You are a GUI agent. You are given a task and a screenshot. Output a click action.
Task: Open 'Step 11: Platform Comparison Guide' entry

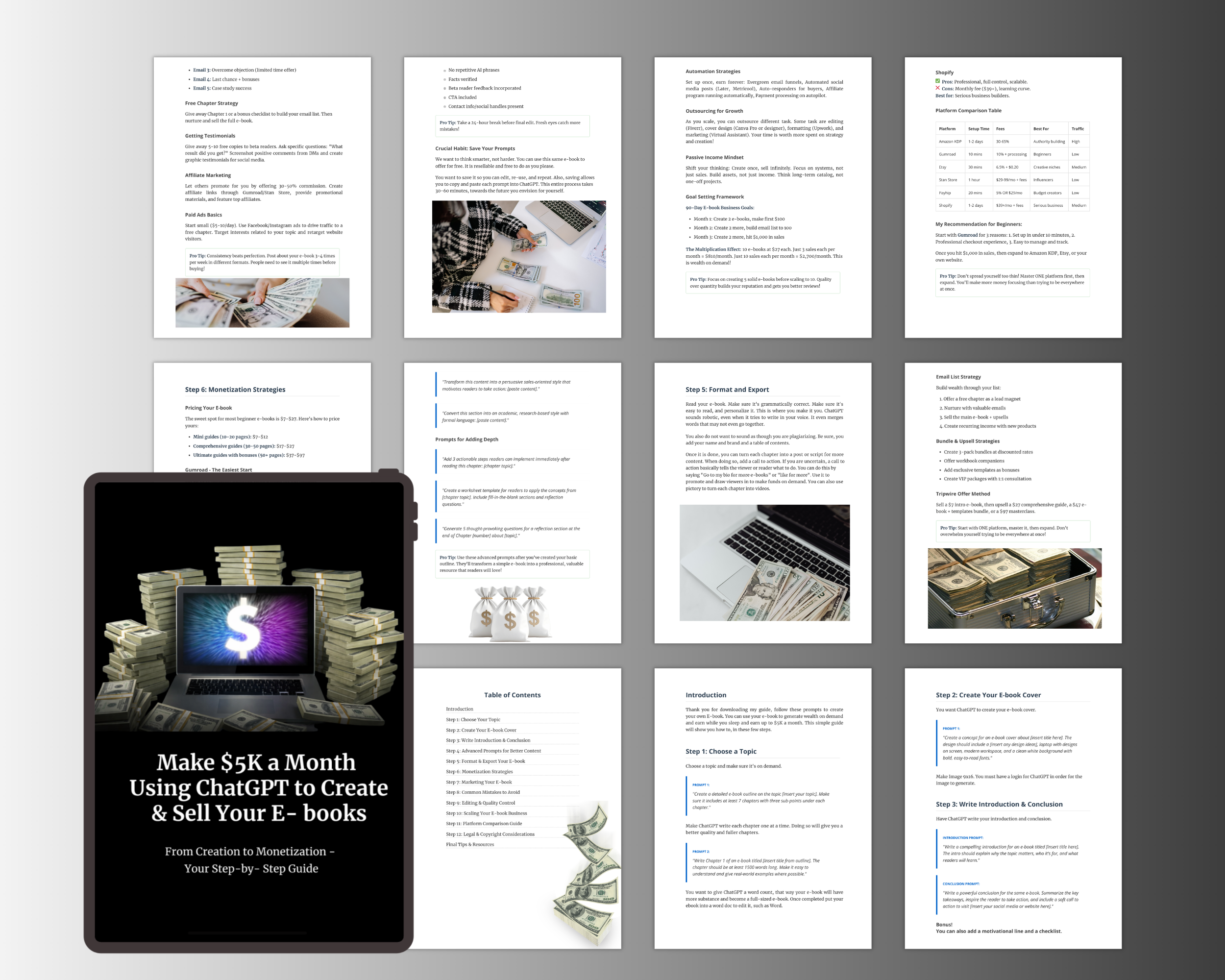click(484, 823)
